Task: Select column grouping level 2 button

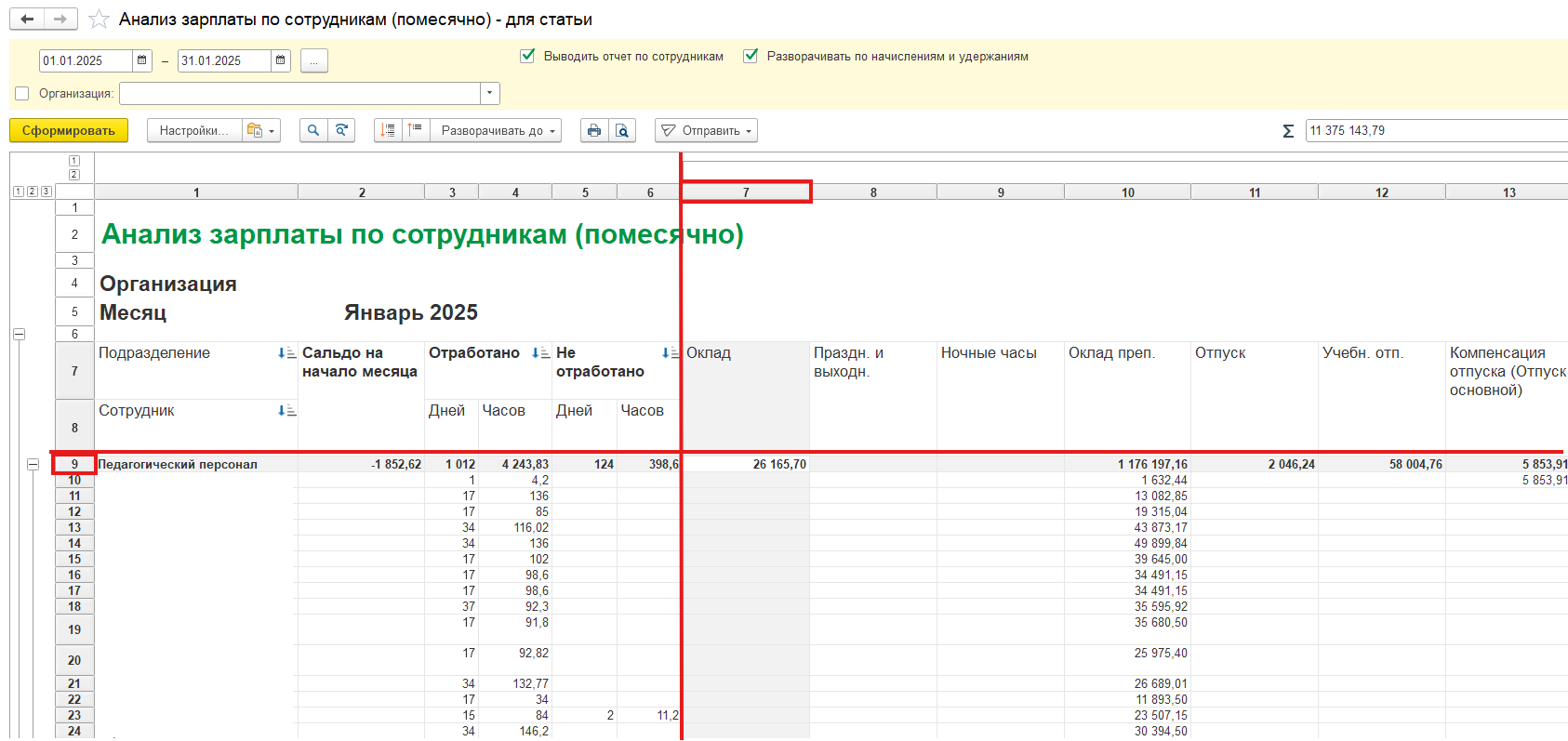Action: pyautogui.click(x=74, y=175)
